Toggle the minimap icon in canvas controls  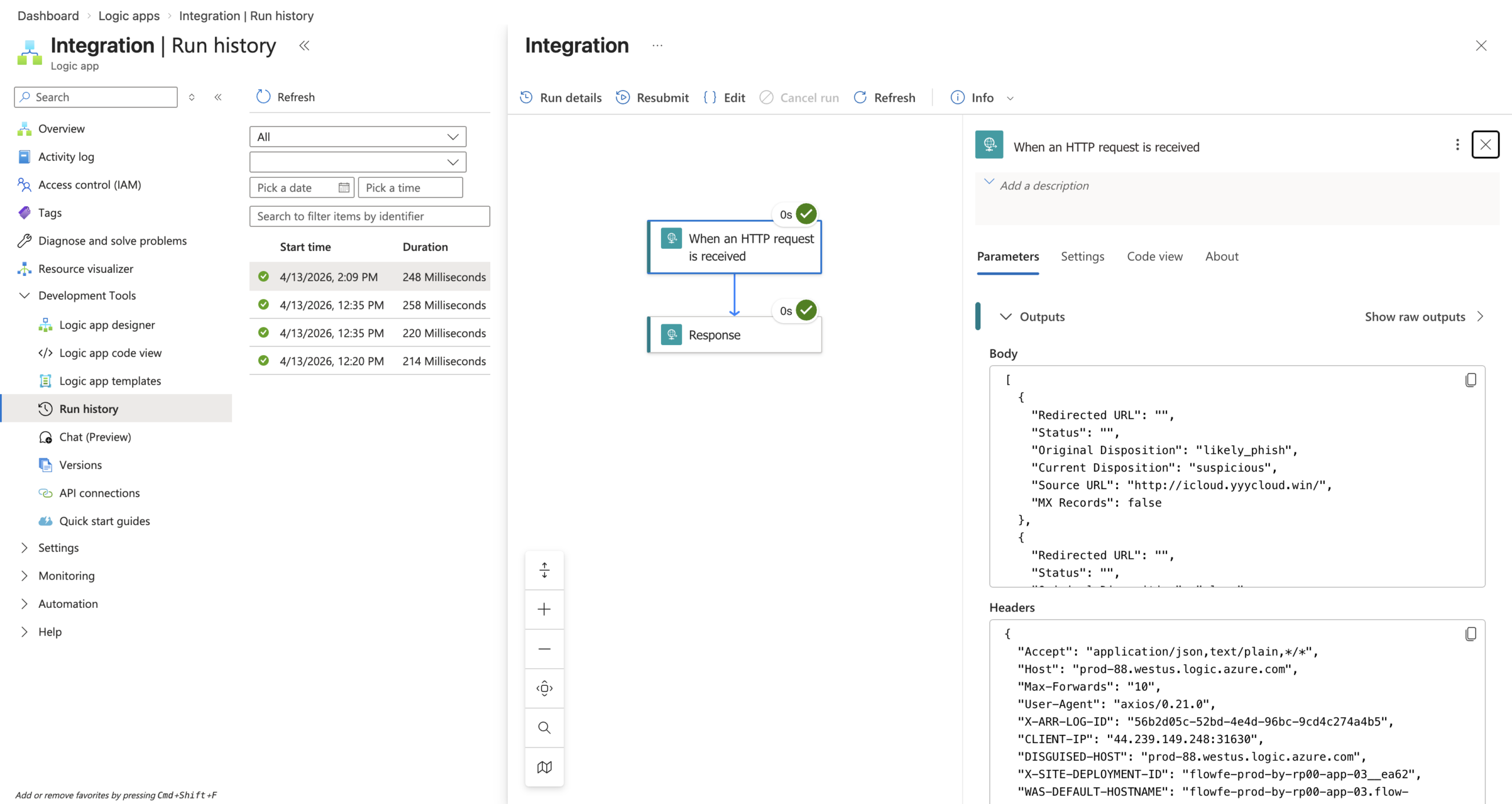pyautogui.click(x=544, y=767)
